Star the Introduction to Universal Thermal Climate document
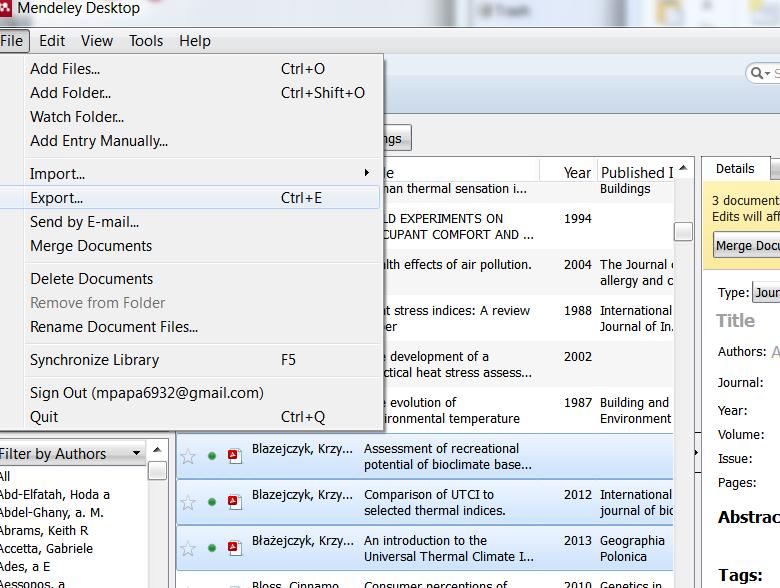This screenshot has height=588, width=780. tap(188, 549)
